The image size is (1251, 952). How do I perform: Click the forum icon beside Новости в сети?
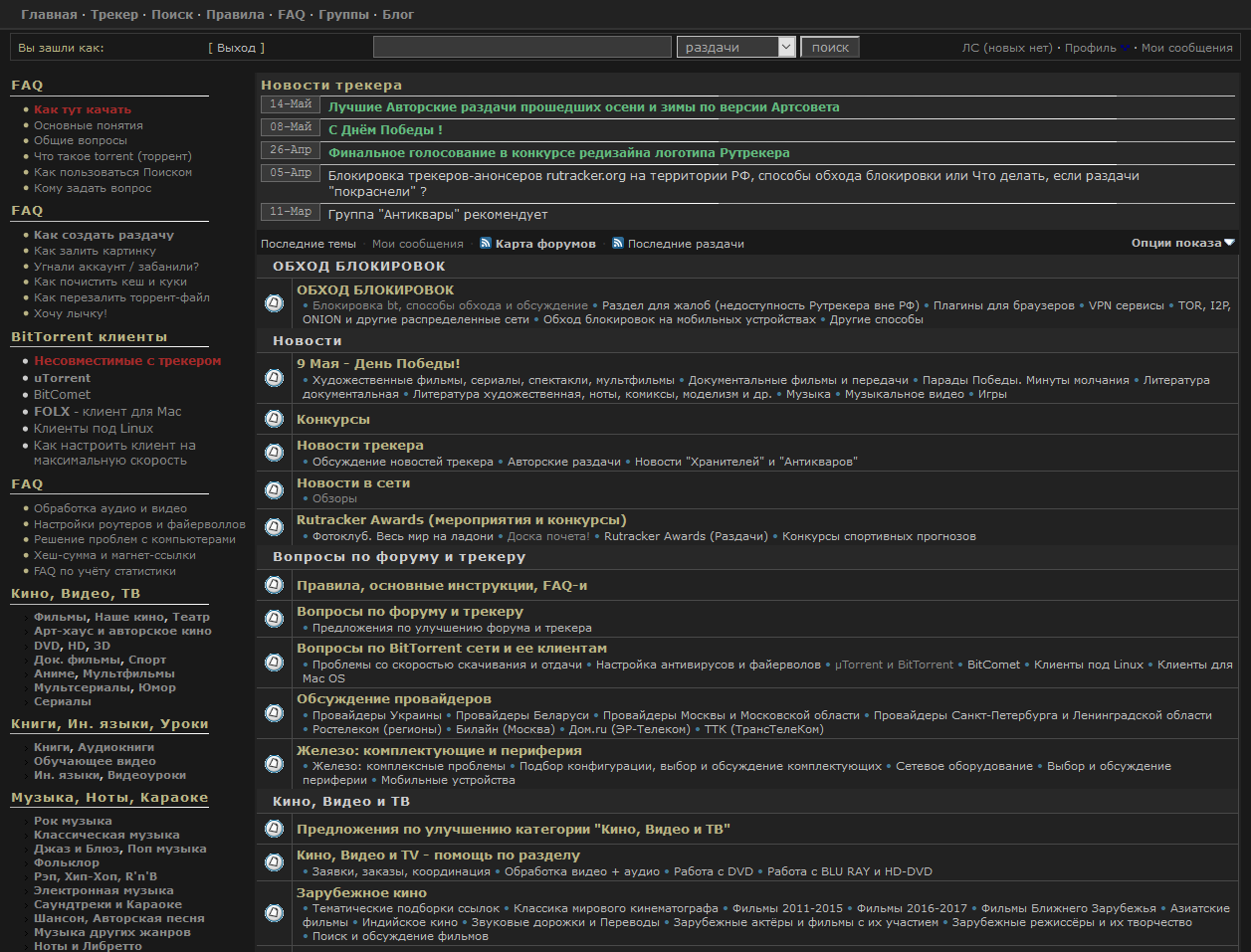click(x=275, y=489)
